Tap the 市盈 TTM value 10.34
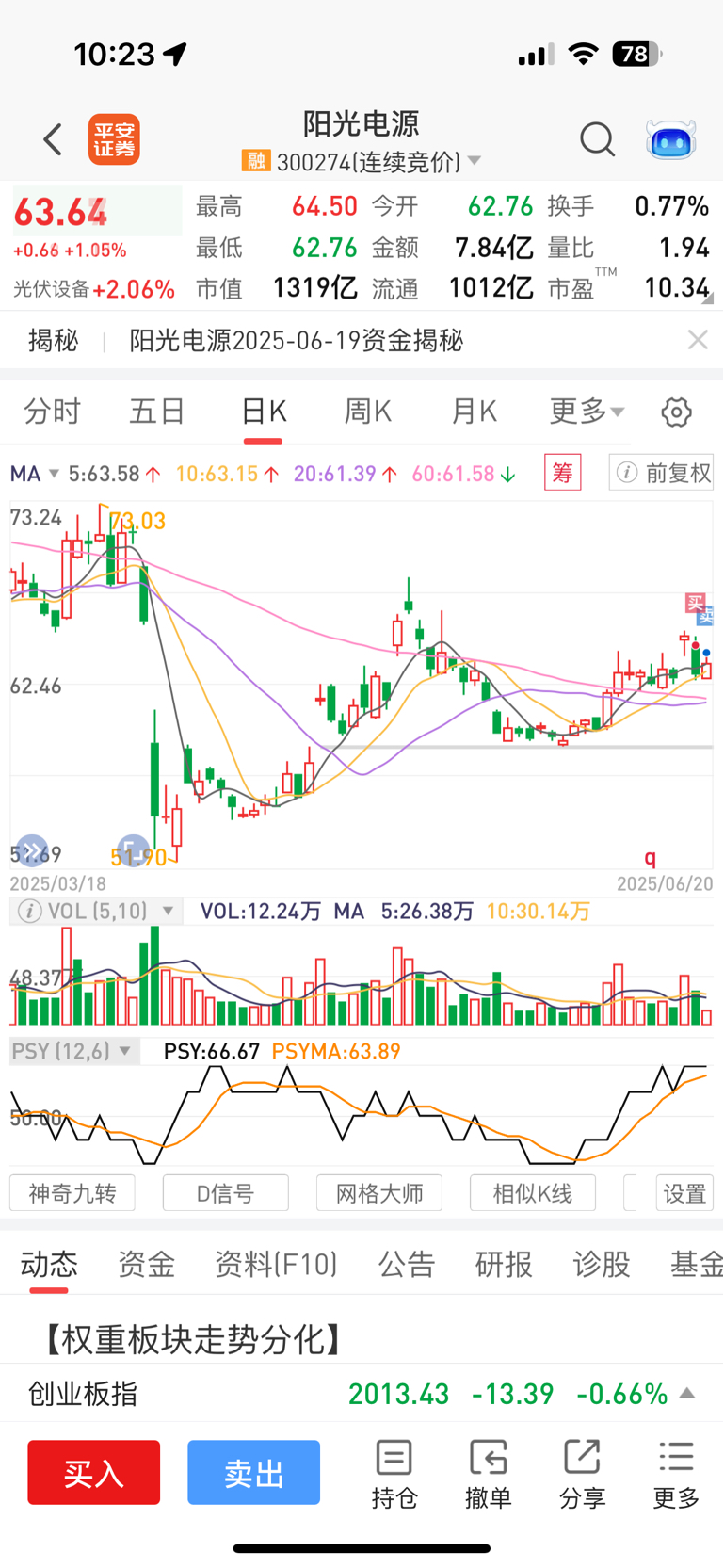Screen dimensions: 724x1568 pyautogui.click(x=676, y=287)
